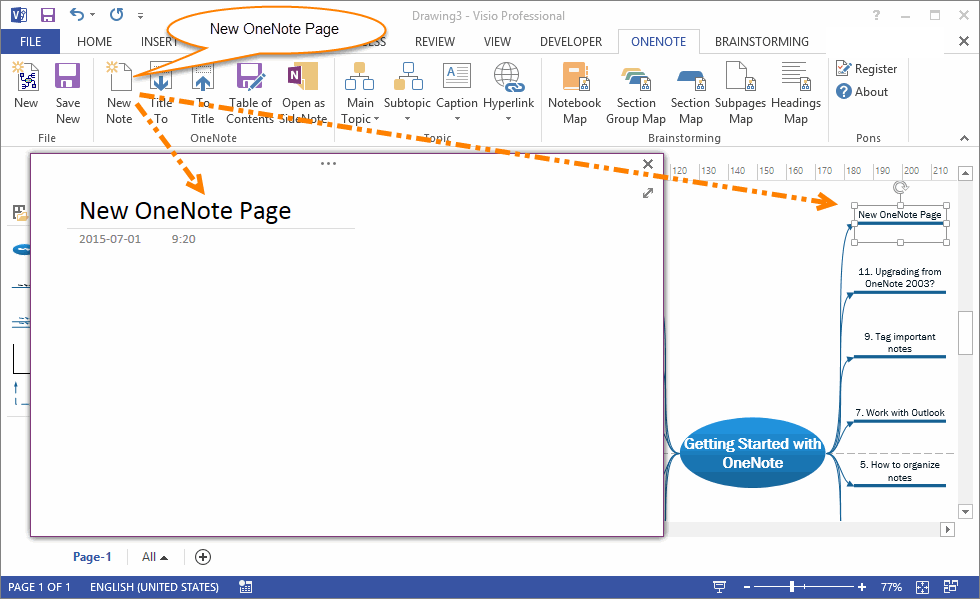Click the Hyperlink globe icon

click(508, 76)
